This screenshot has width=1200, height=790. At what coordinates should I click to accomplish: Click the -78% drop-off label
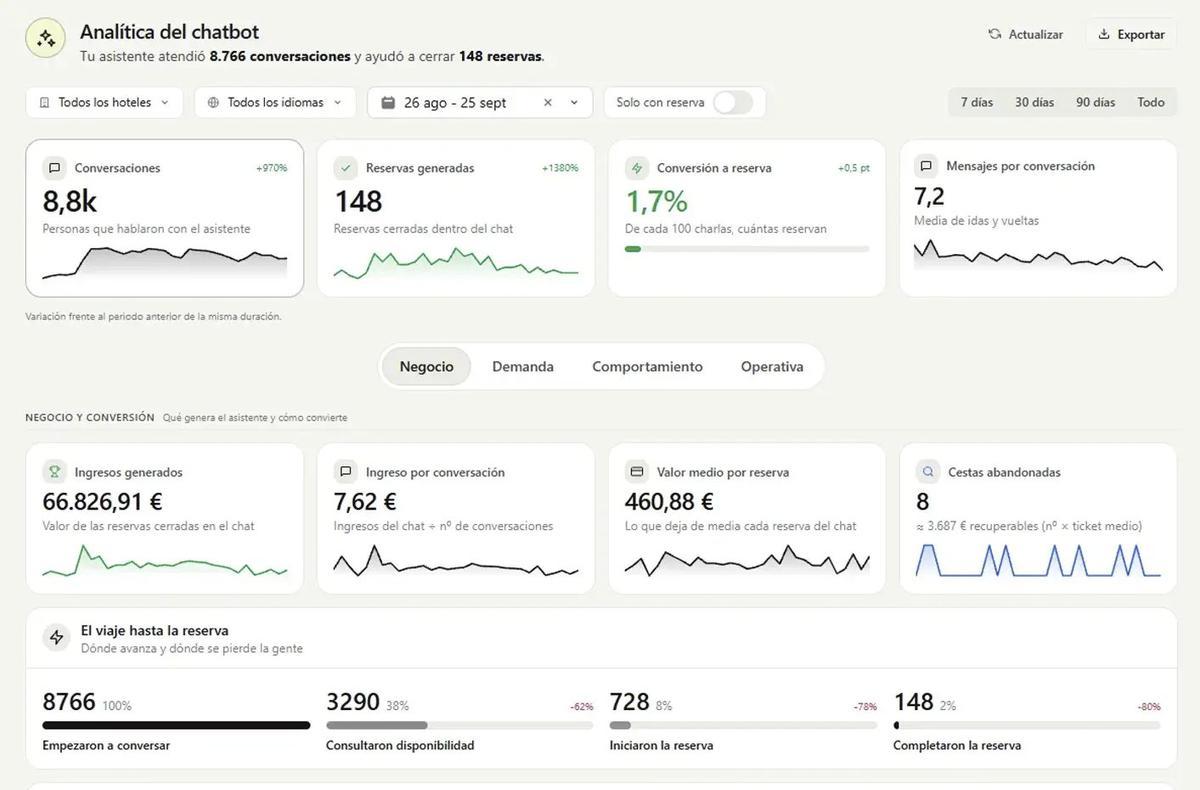pos(865,707)
